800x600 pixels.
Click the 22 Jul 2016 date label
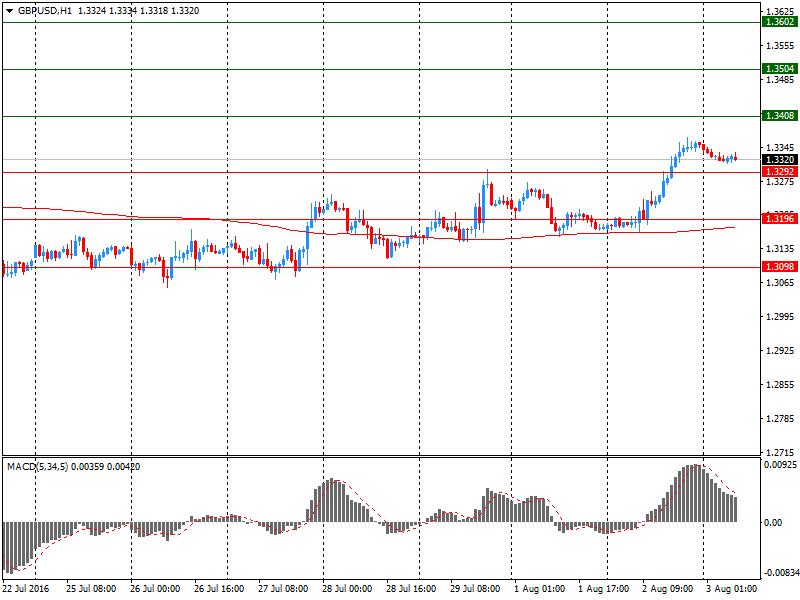(x=26, y=588)
